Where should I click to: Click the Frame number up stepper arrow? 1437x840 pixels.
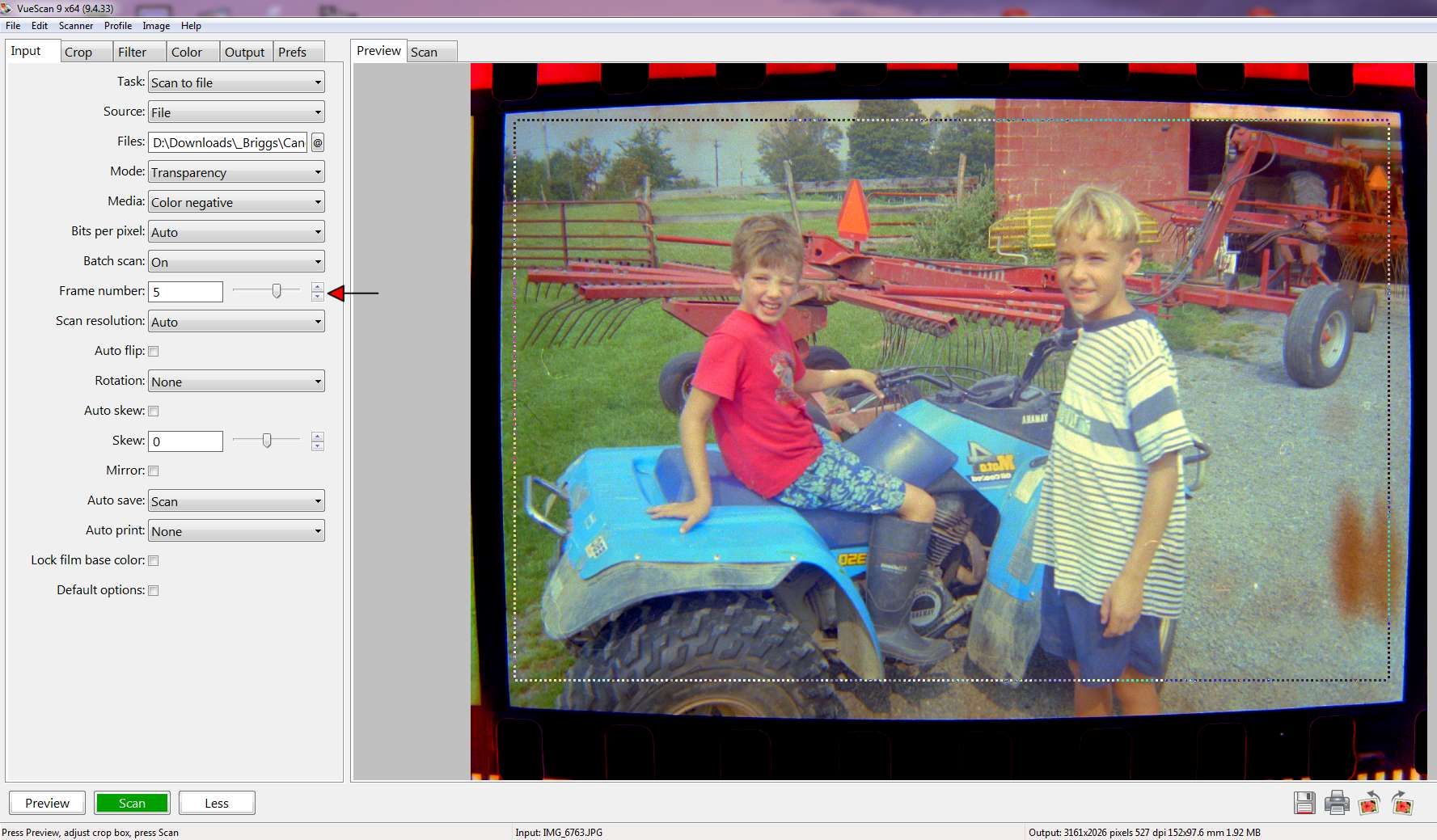(317, 287)
